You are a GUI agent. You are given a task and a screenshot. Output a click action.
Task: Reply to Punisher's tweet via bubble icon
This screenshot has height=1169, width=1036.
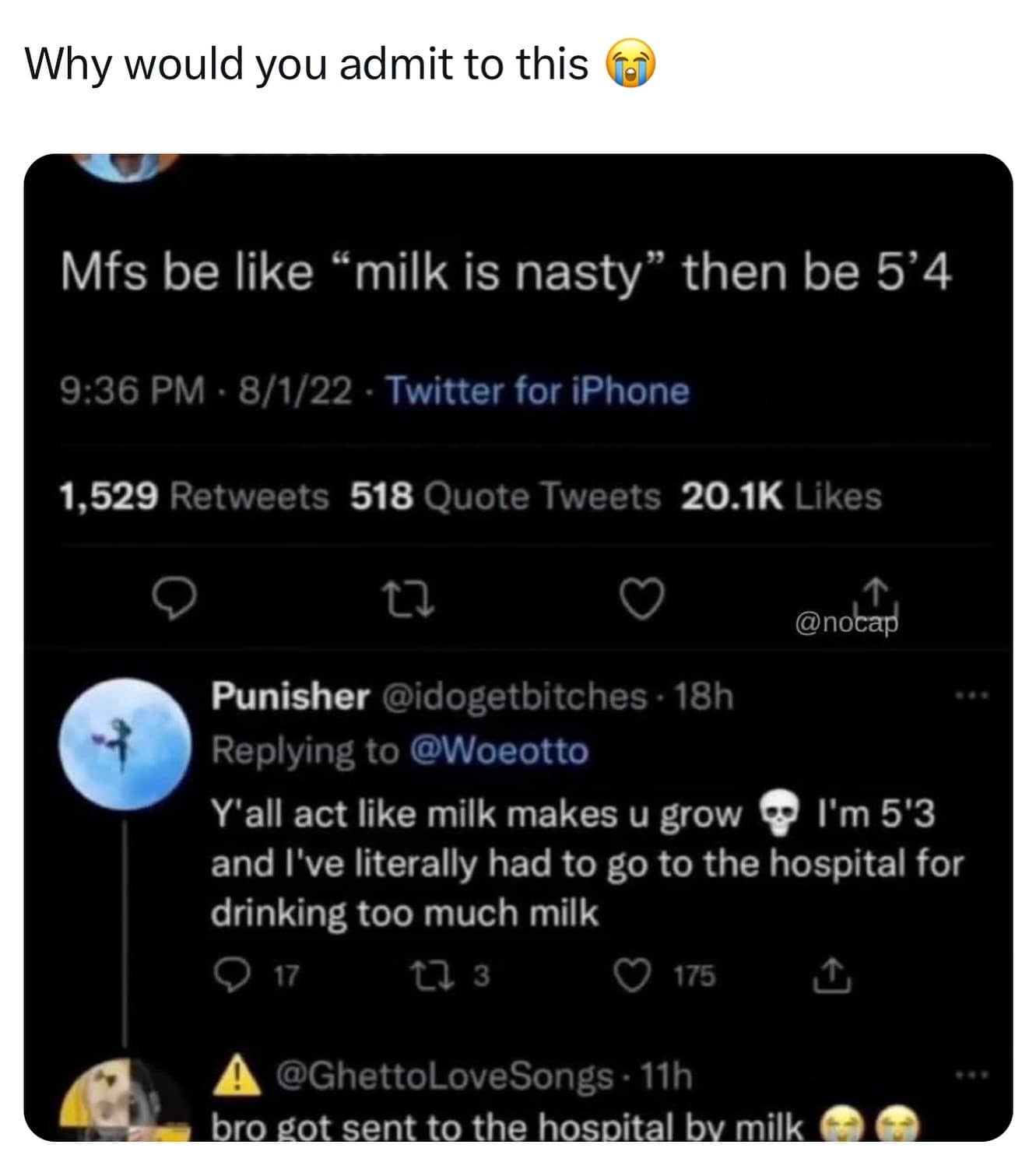[231, 976]
